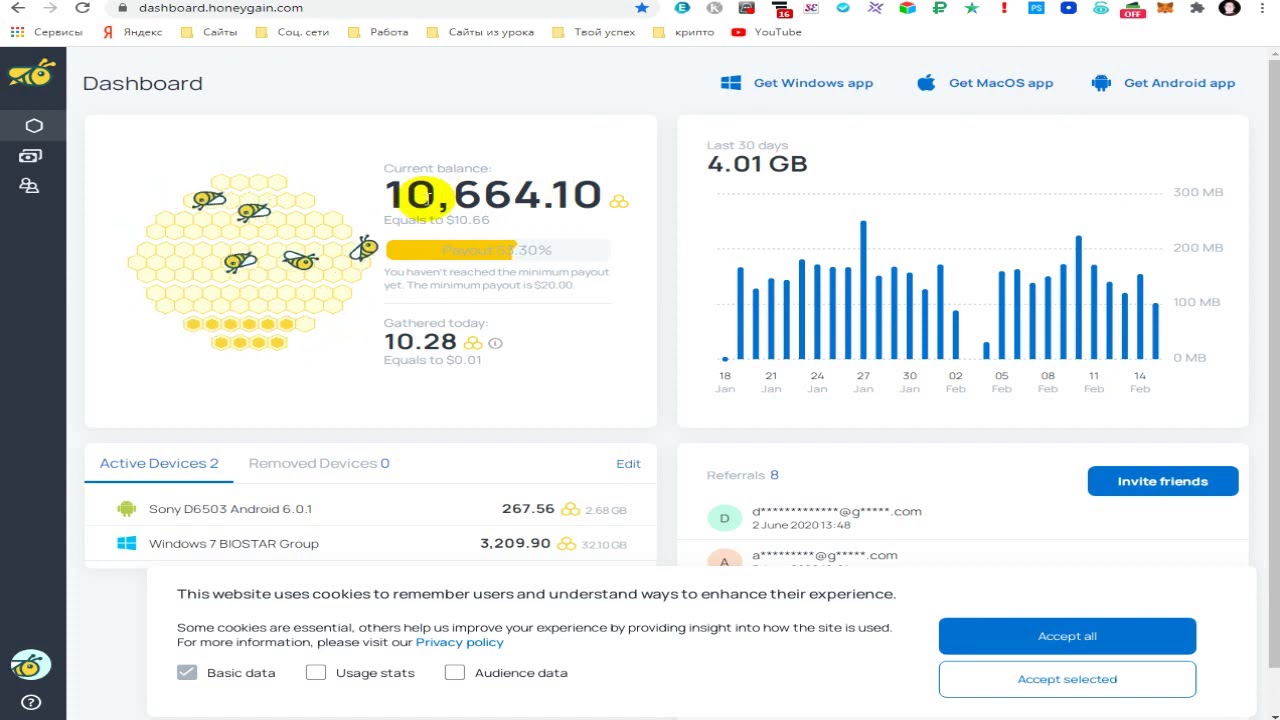Click the Referrals 8 heading
This screenshot has width=1280, height=720.
743,475
